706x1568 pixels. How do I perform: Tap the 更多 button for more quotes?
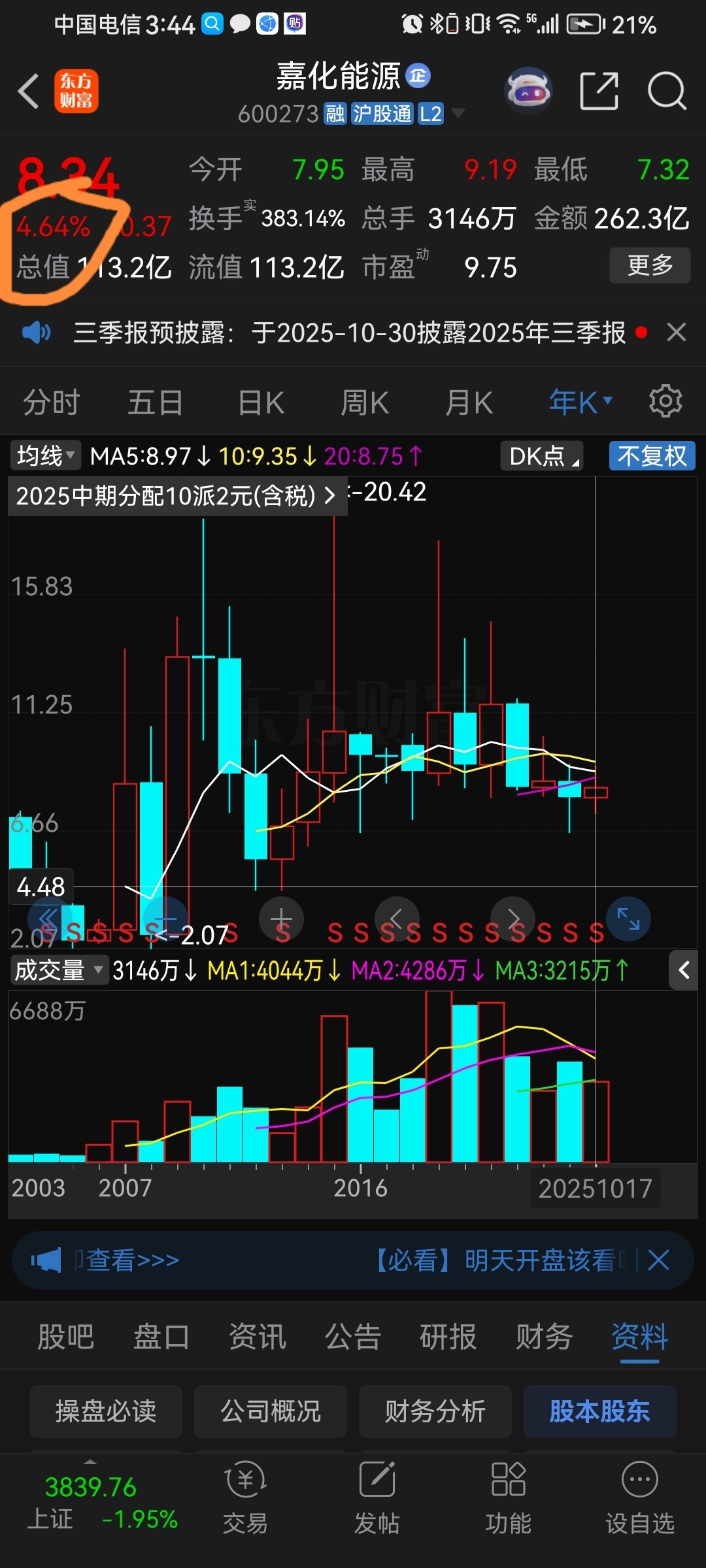pos(650,265)
